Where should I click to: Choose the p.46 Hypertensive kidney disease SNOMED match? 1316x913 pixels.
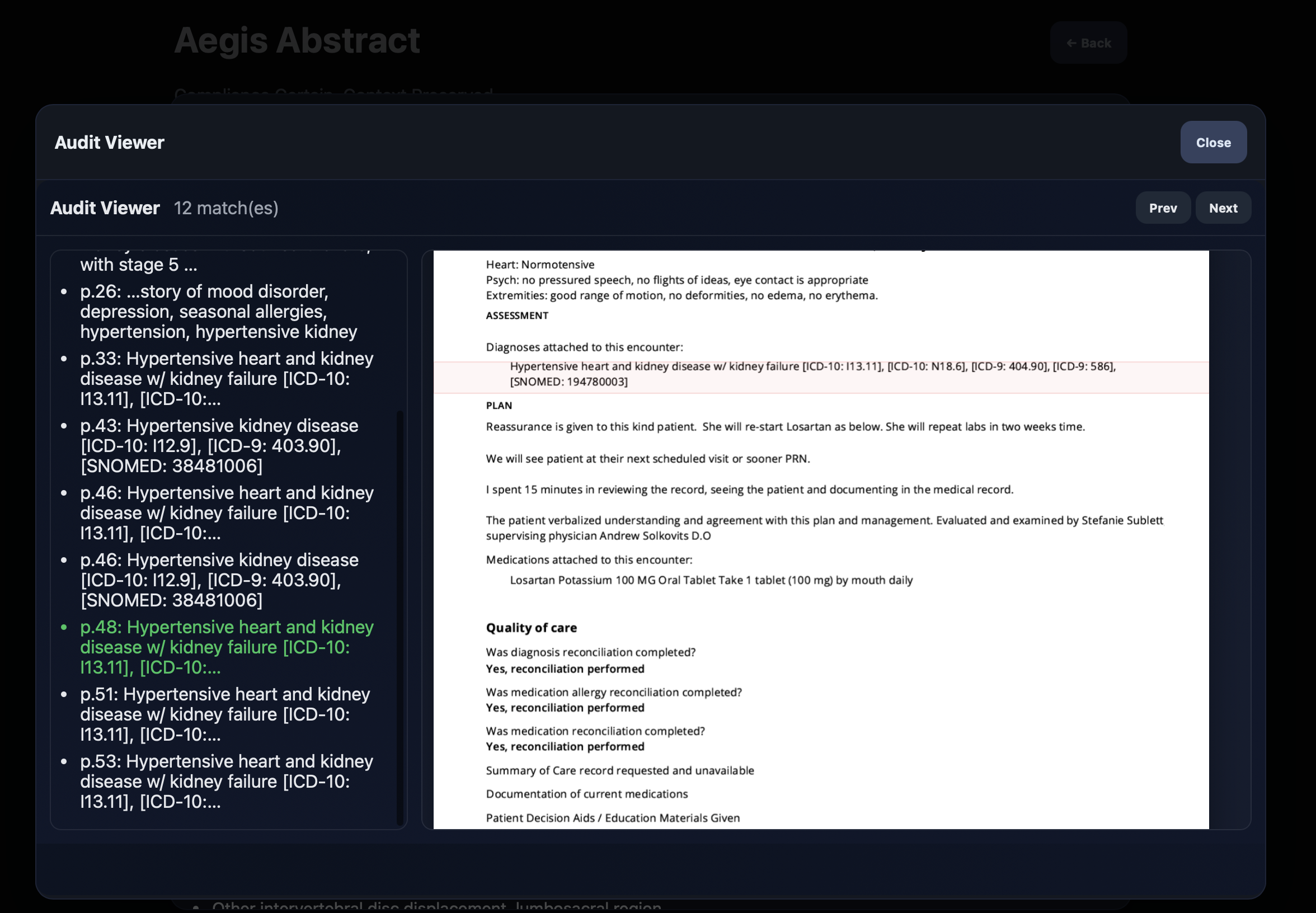pos(219,580)
